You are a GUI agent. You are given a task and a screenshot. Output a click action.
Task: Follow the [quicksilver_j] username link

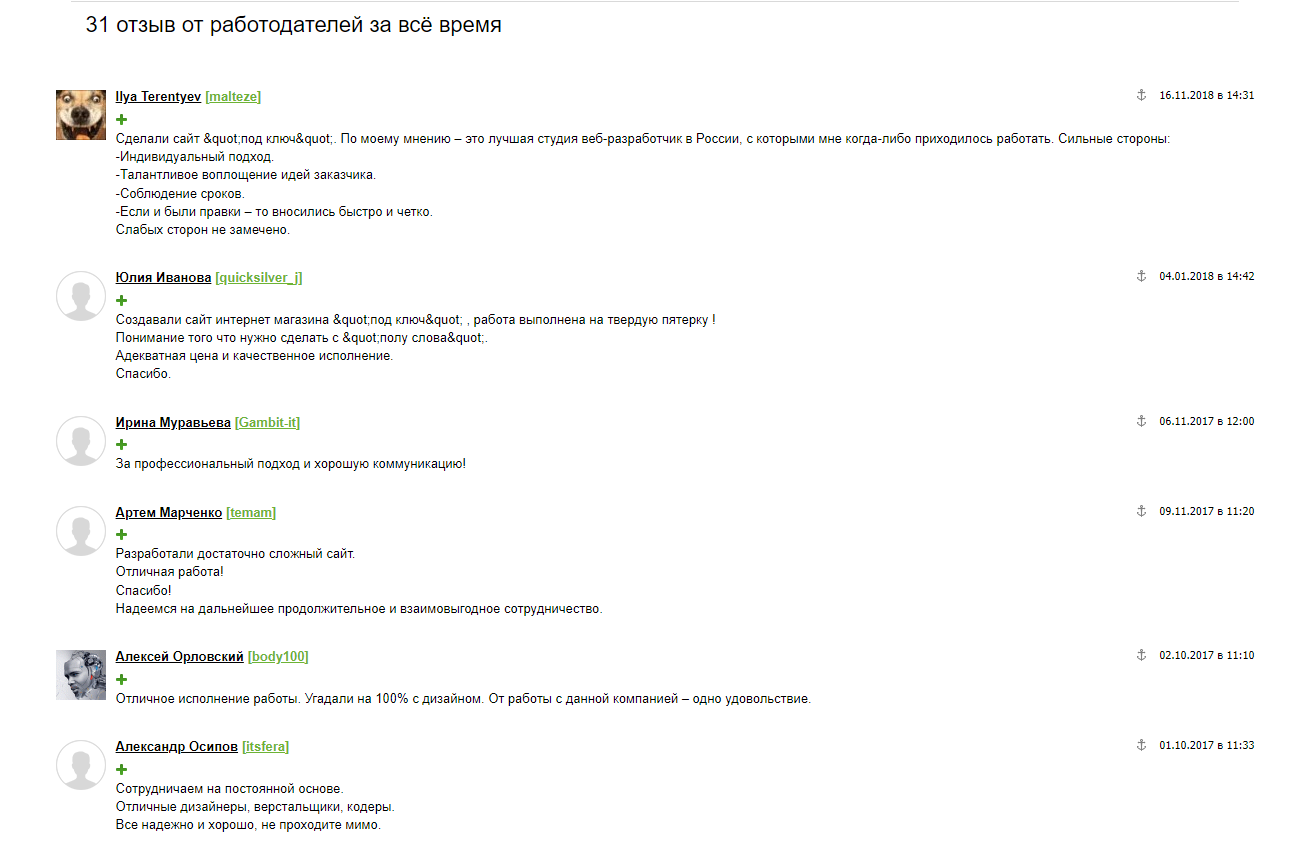(x=258, y=278)
